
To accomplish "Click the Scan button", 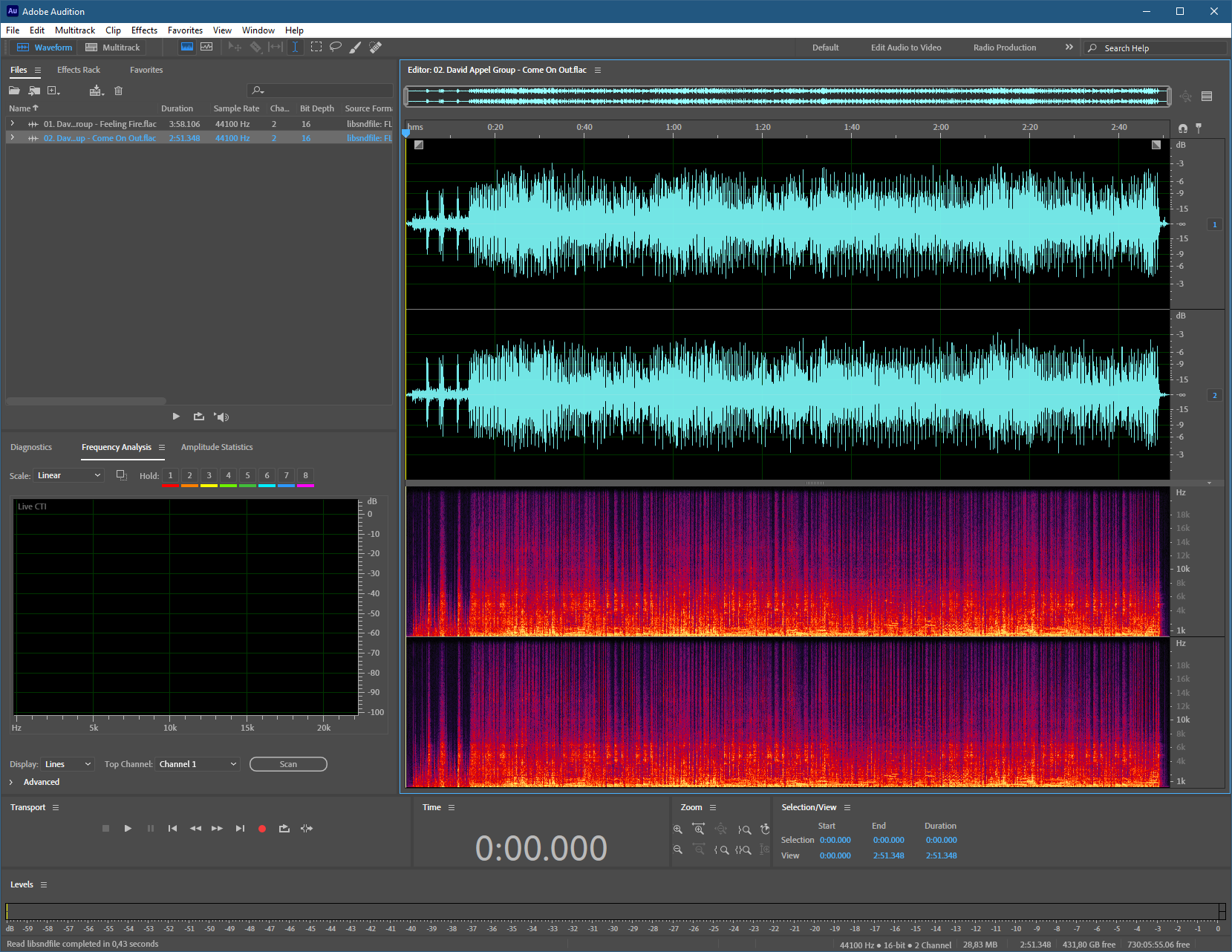I will pyautogui.click(x=288, y=764).
